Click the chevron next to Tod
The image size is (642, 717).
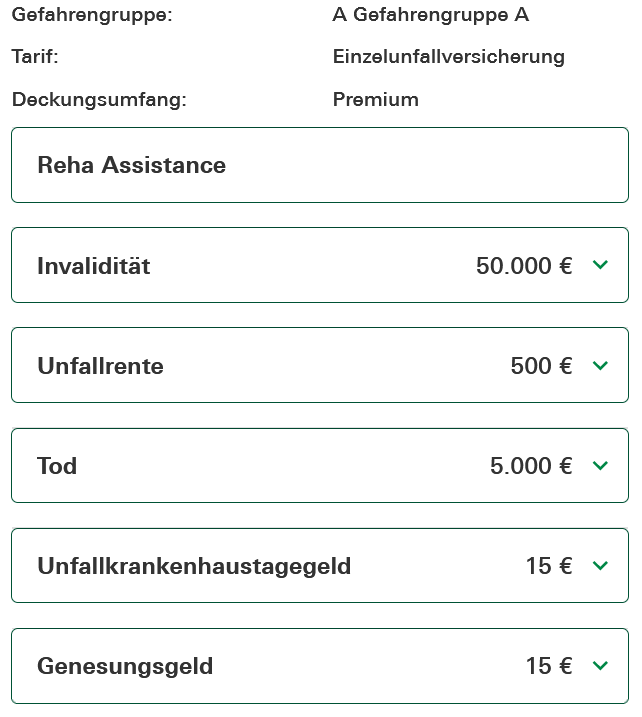(x=600, y=466)
